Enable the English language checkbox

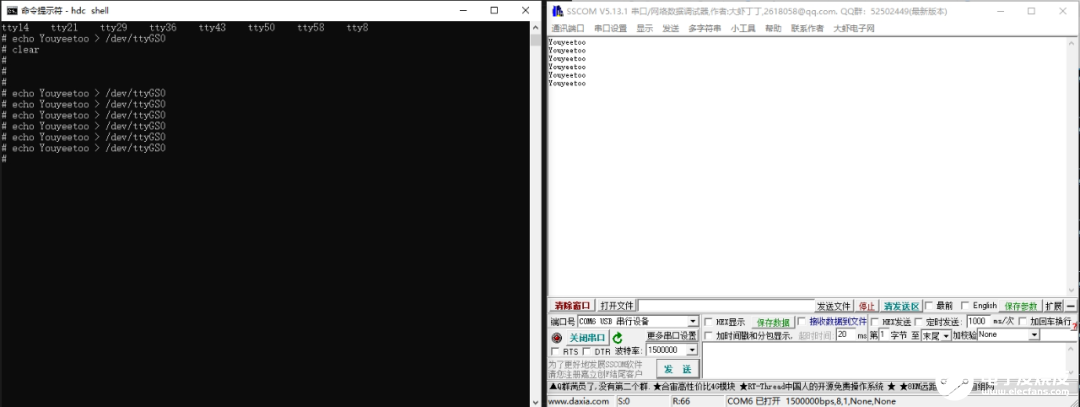point(965,306)
